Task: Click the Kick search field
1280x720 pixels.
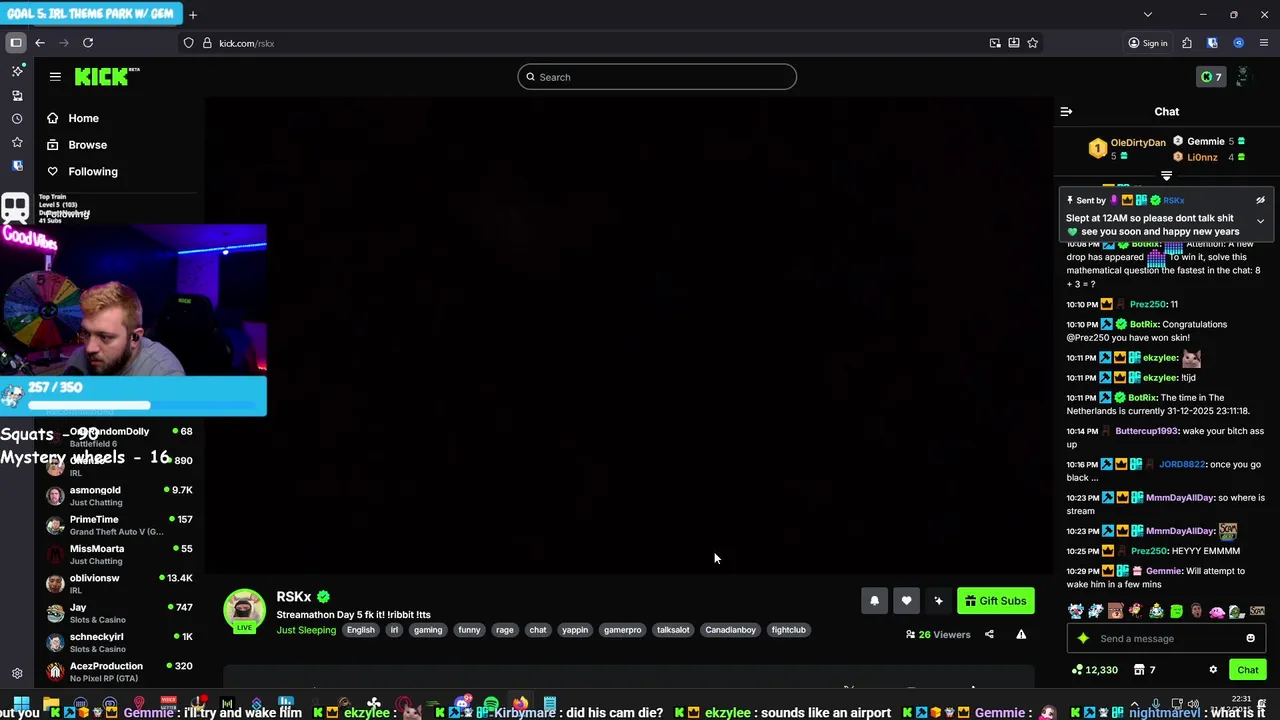Action: click(x=657, y=77)
